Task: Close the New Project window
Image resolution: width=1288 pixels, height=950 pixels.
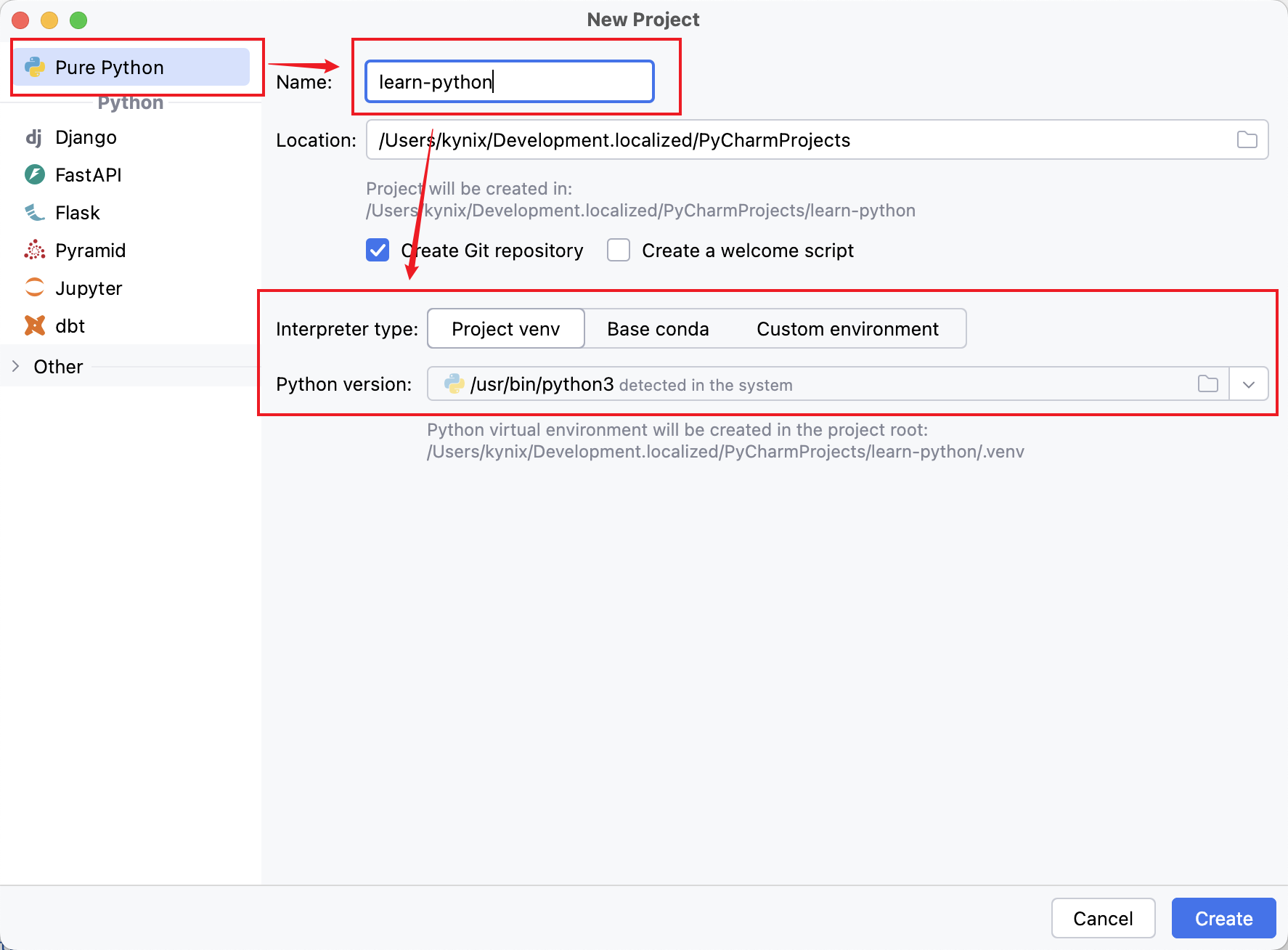Action: [x=20, y=20]
